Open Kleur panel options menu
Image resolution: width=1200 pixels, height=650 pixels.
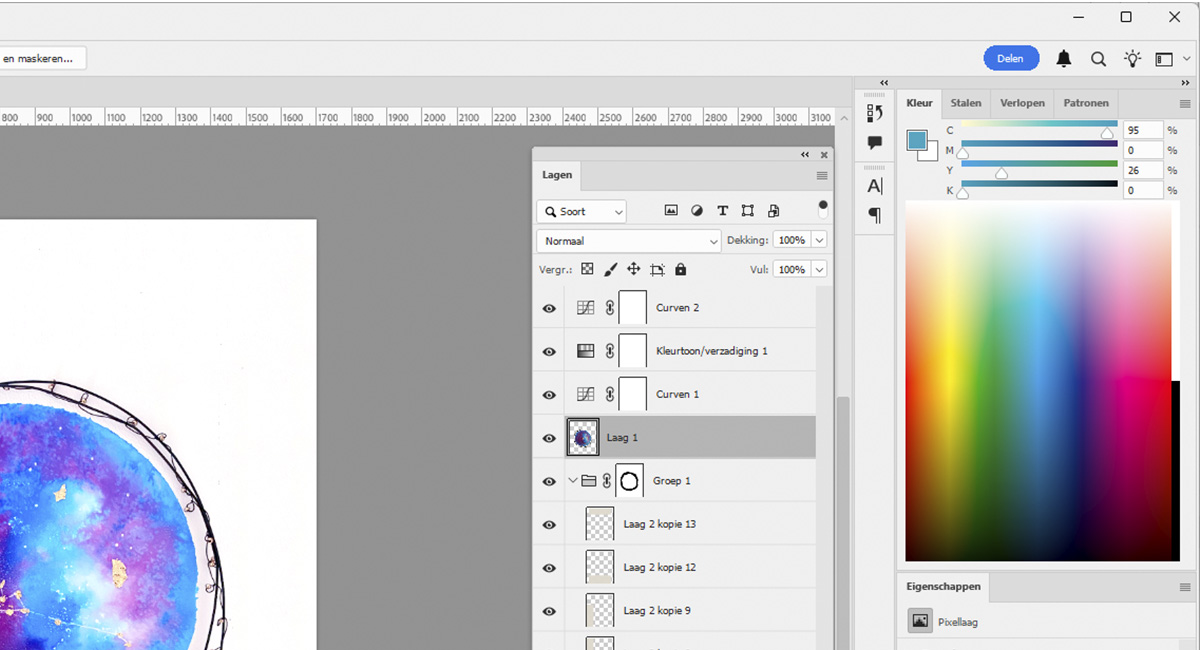(1185, 103)
